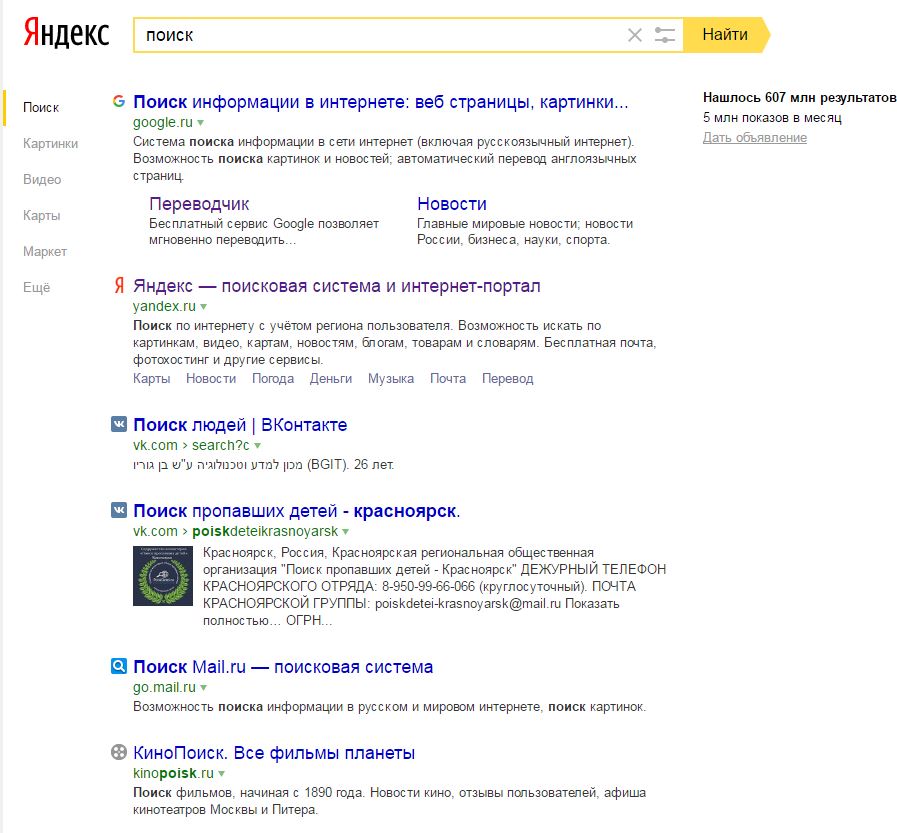Image resolution: width=897 pixels, height=833 pixels.
Task: Click VK favicon beside Поиск пропавших детей result
Action: pyautogui.click(x=118, y=510)
